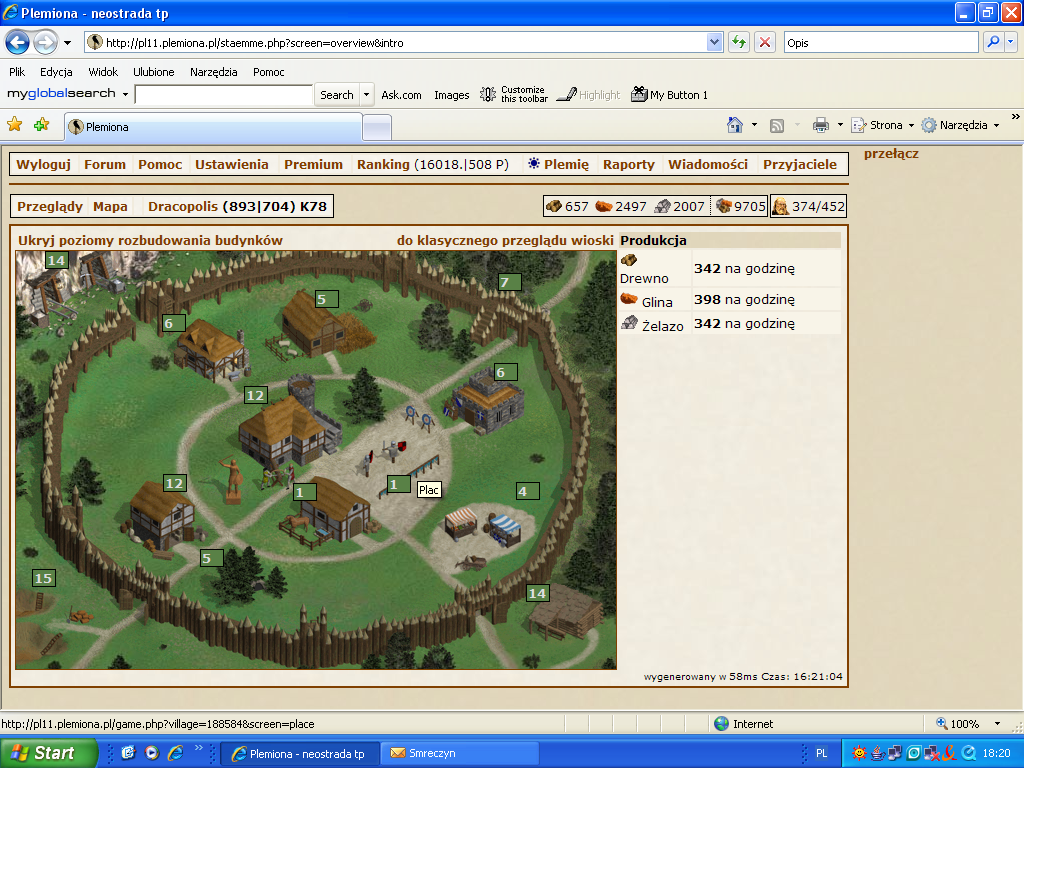Click do klasycznego przeglądu wioski link
This screenshot has width=1050, height=871.
pyautogui.click(x=505, y=240)
